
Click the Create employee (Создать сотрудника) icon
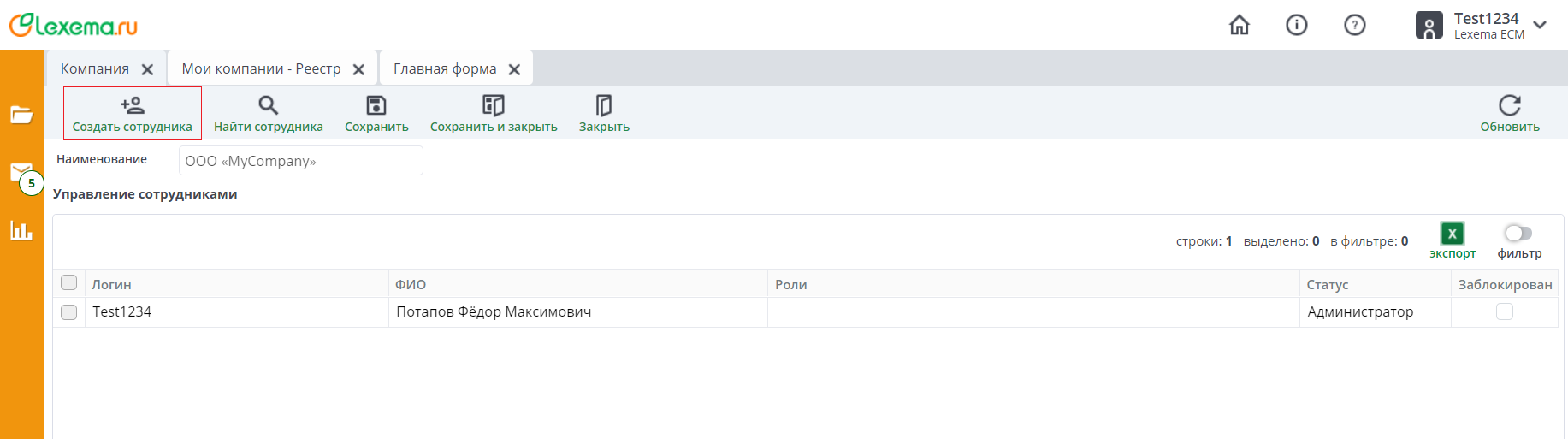(x=133, y=105)
